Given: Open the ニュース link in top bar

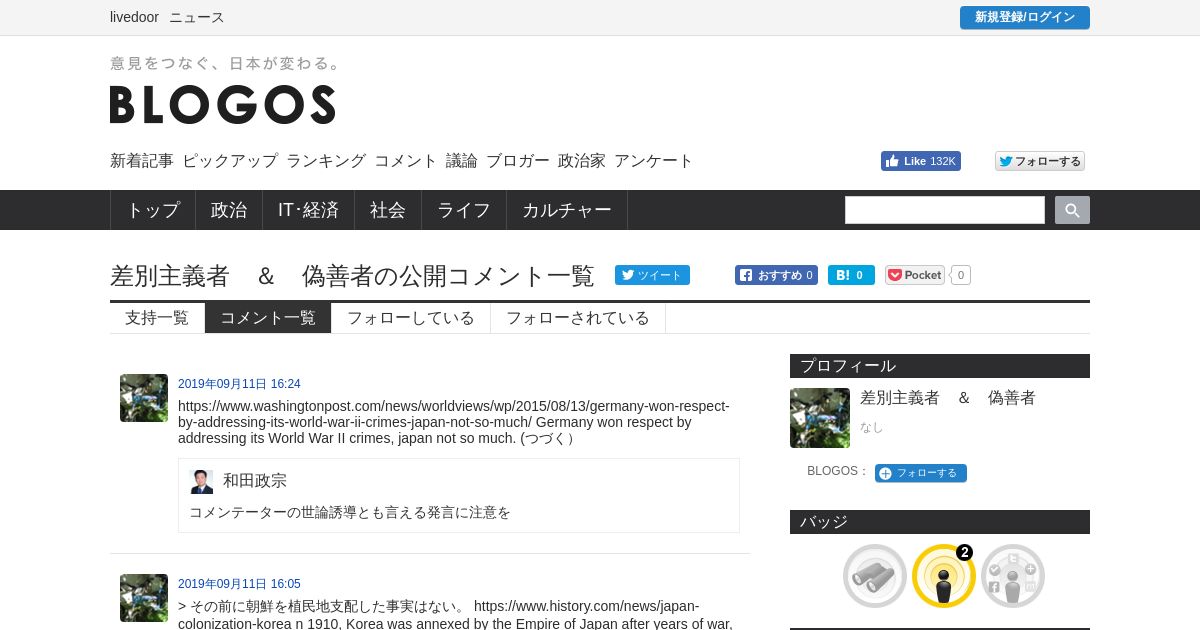Looking at the screenshot, I should coord(197,17).
